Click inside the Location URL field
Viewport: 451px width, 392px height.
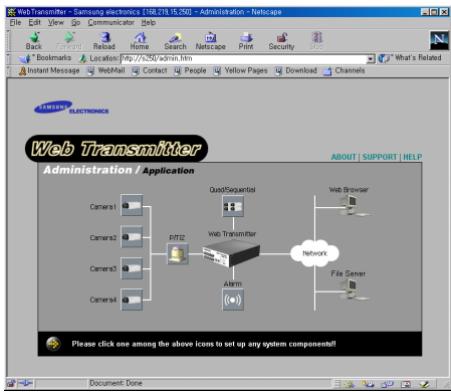[243, 59]
